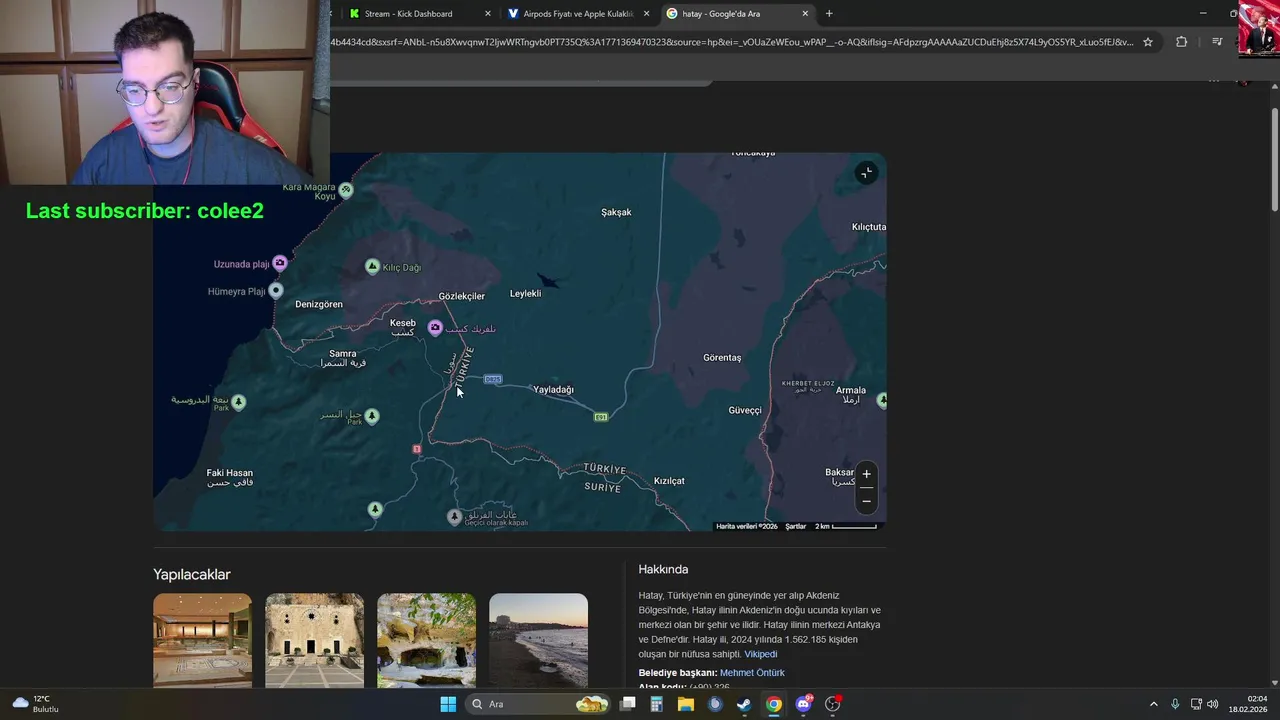Click the Kara Mağara Koyu marker
The image size is (1280, 720).
[x=346, y=189]
